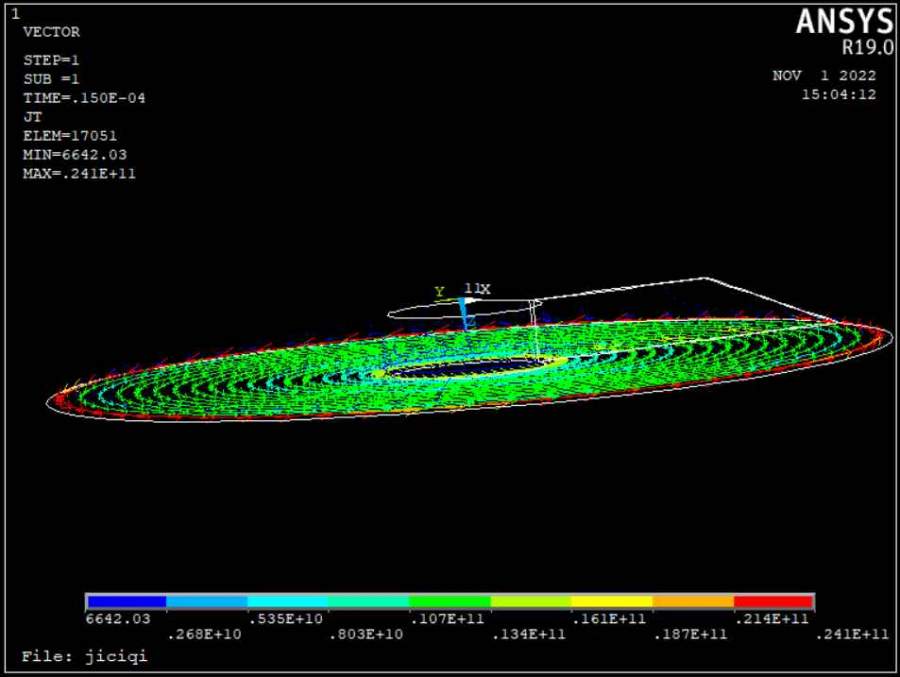This screenshot has width=900, height=677.
Task: Click the NOV 1 2022 date stamp
Action: [824, 76]
